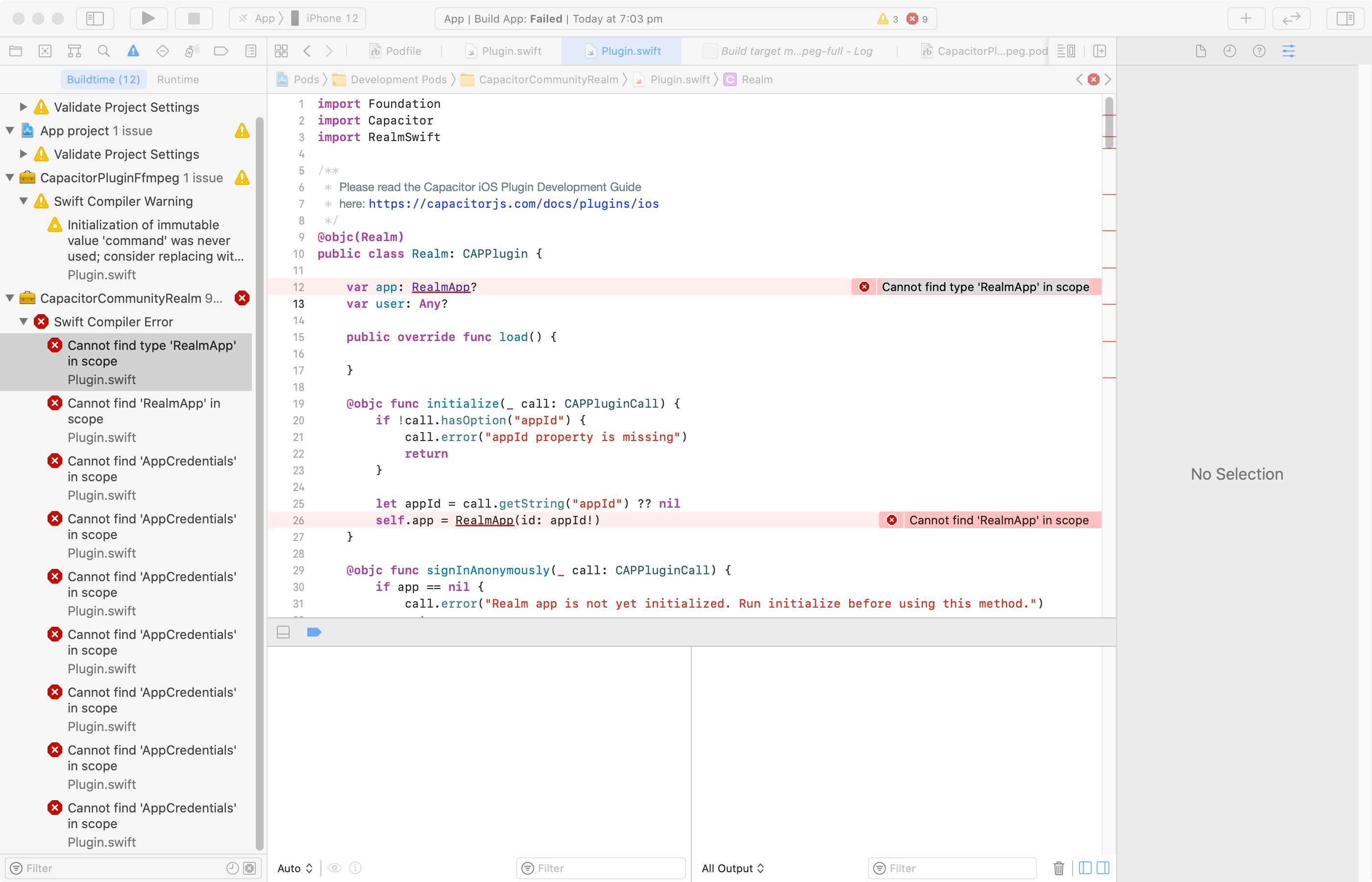Toggle the left navigator sidebar

(x=95, y=18)
